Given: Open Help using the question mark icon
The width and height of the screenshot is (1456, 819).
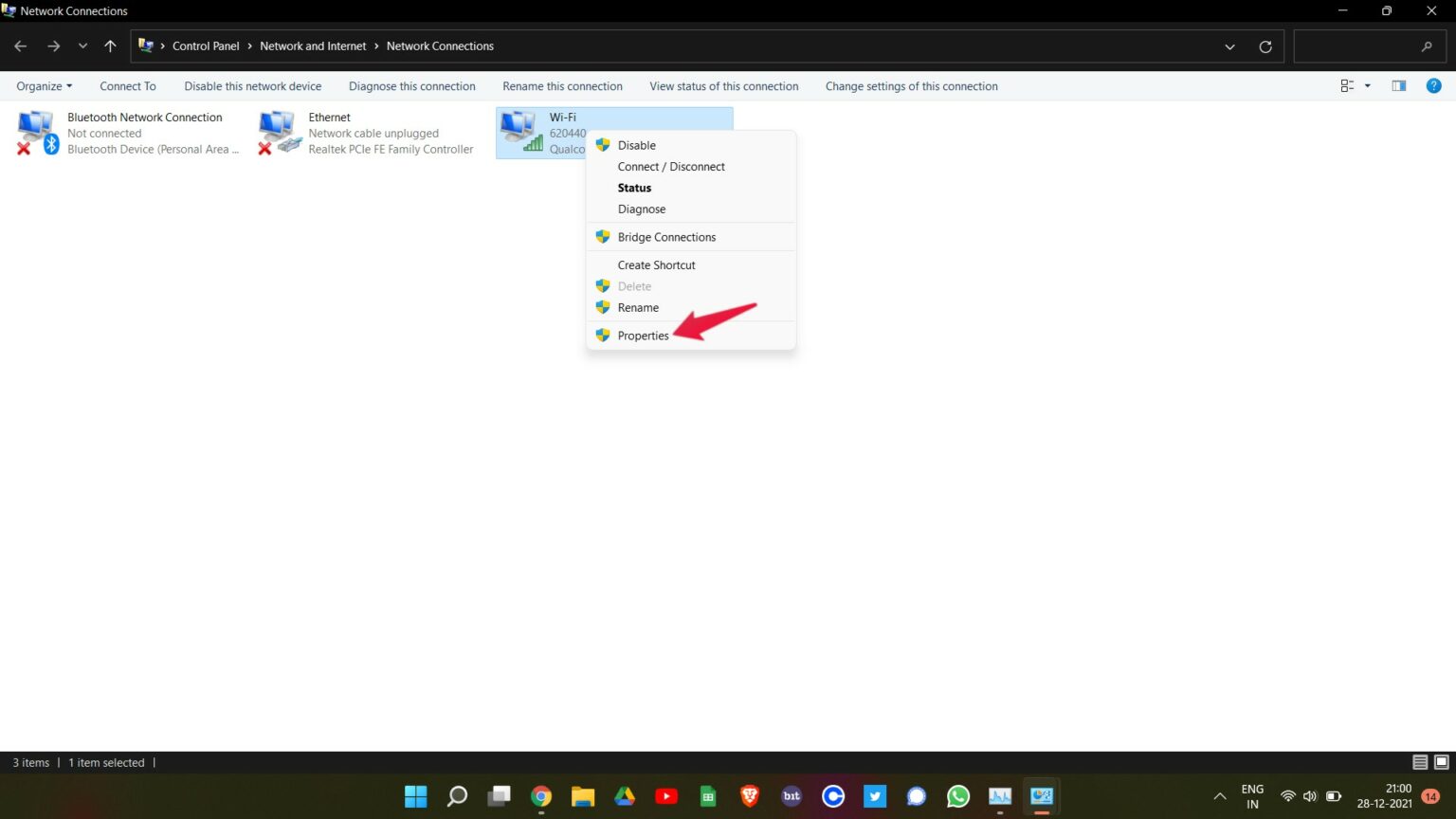Looking at the screenshot, I should tap(1433, 85).
